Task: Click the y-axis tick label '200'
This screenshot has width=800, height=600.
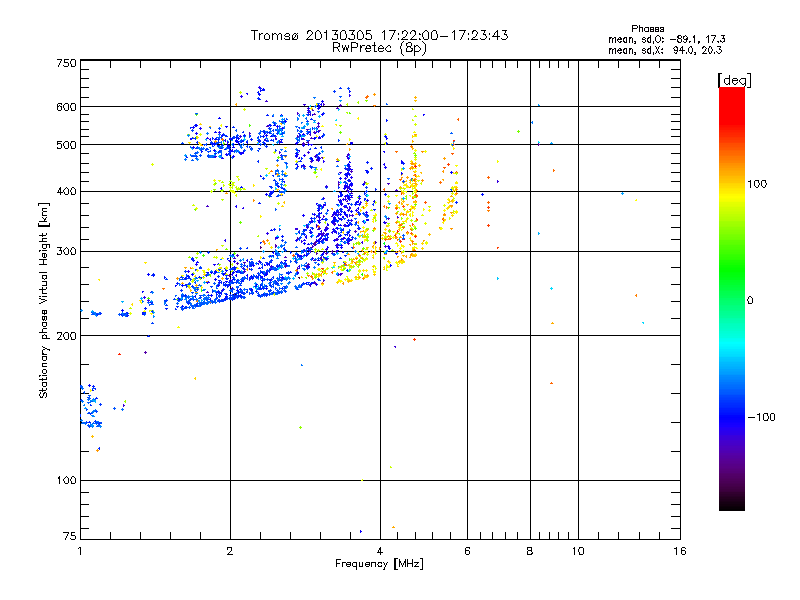Action: 66,336
